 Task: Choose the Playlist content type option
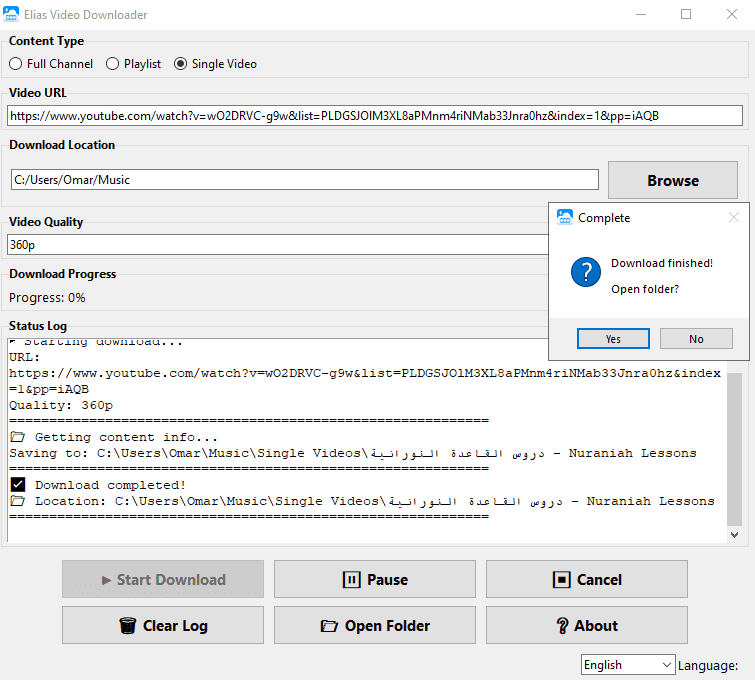[112, 64]
